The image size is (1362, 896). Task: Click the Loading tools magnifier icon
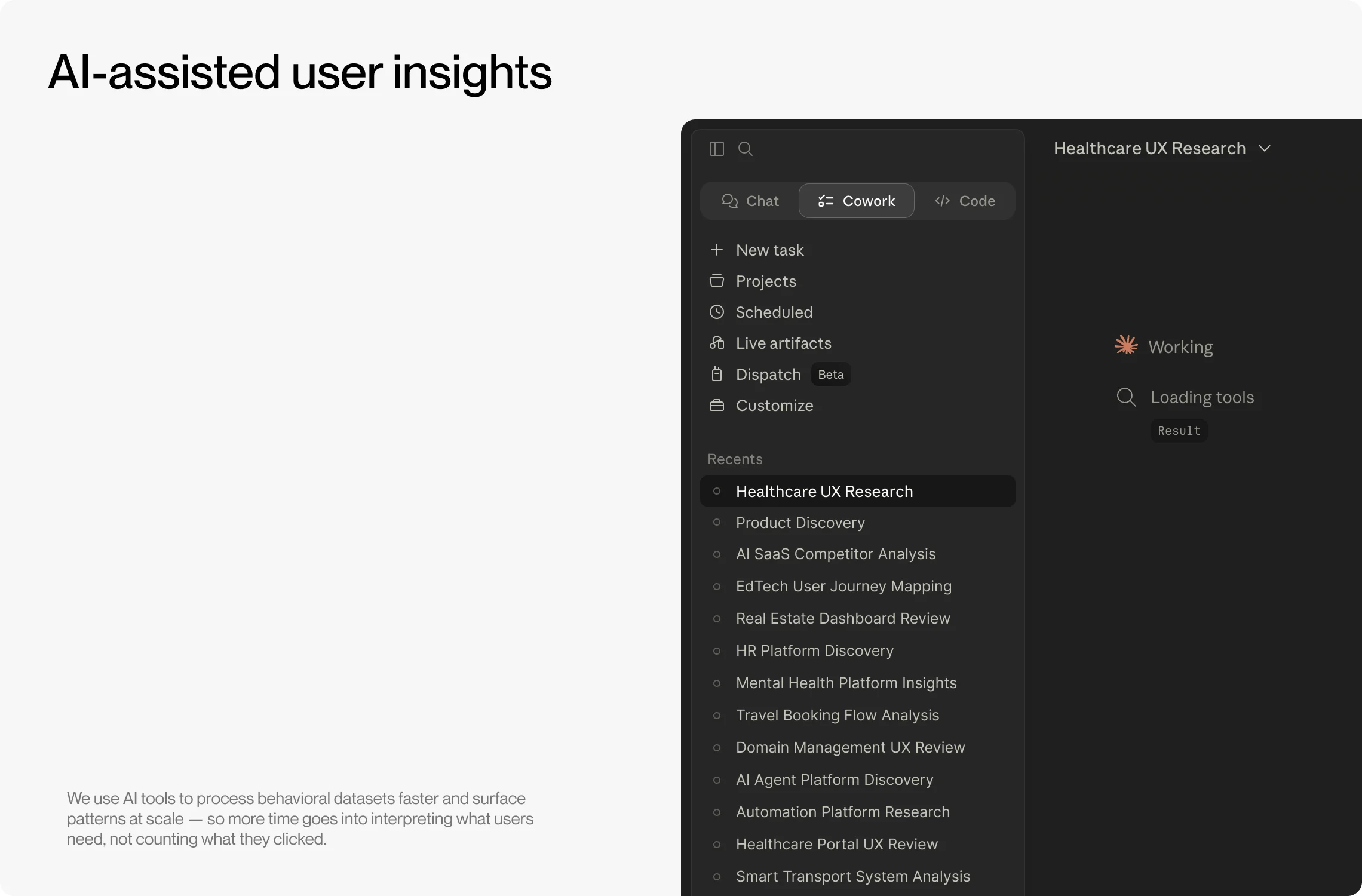1126,397
